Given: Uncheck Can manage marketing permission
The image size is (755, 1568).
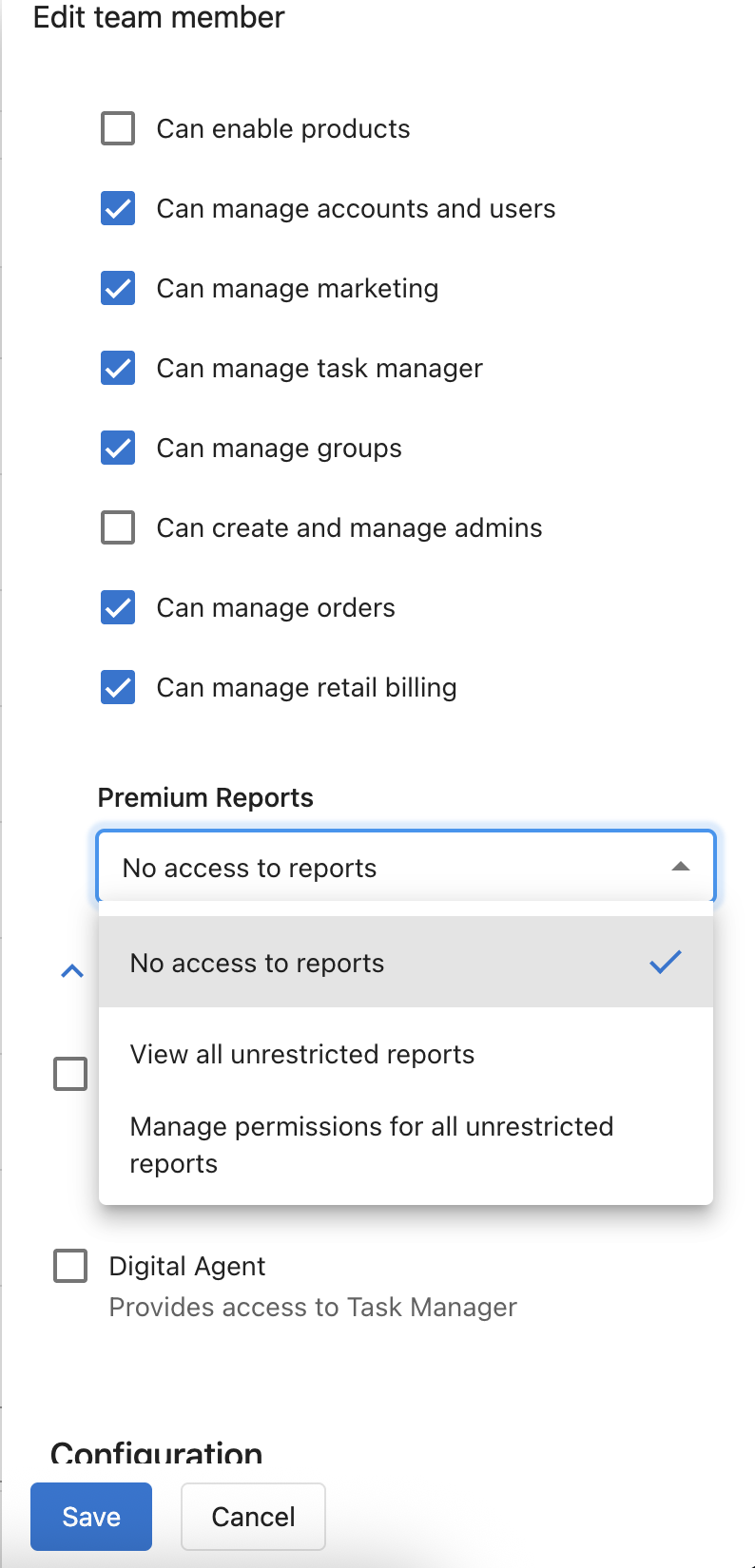Looking at the screenshot, I should [118, 288].
